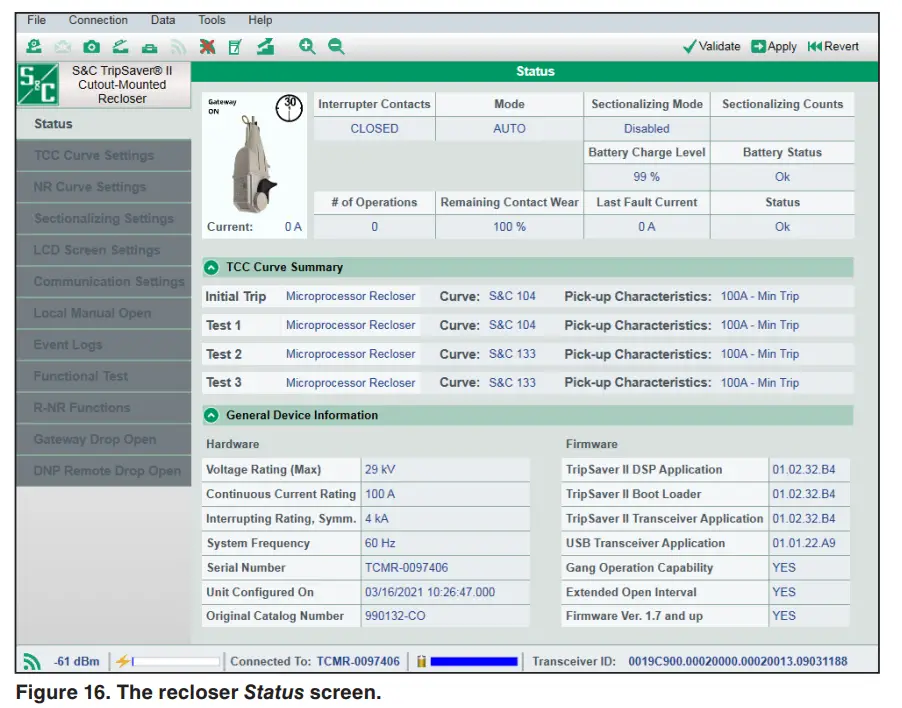Click the red X toolbar icon
902x708 pixels.
tap(207, 46)
